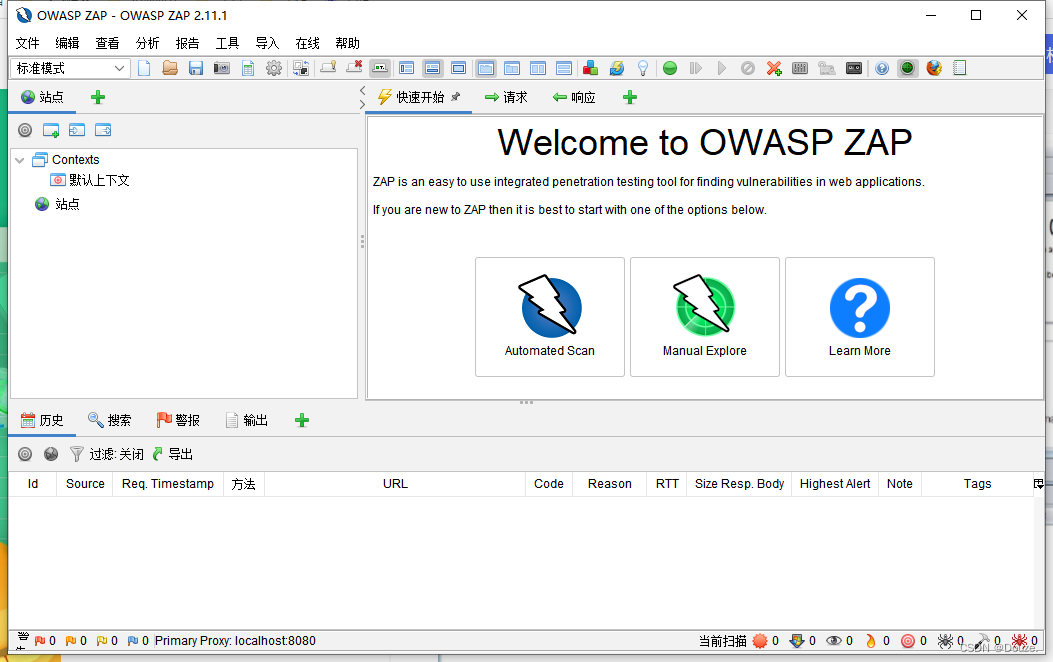
Task: Open Options via the gear icon
Action: tap(274, 68)
